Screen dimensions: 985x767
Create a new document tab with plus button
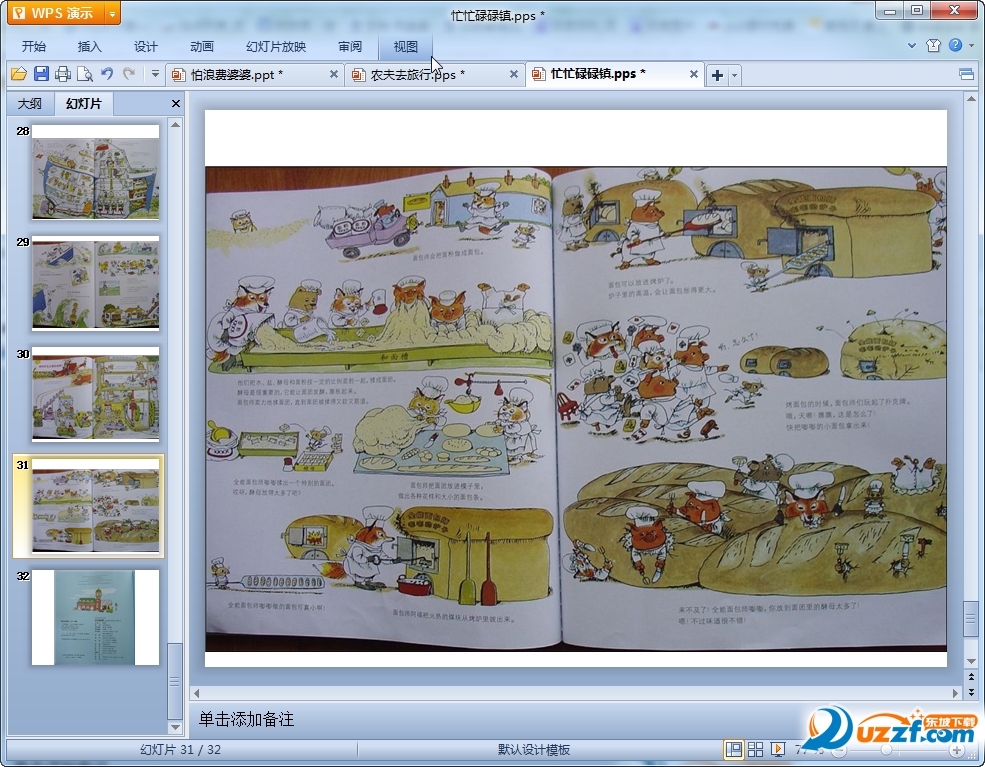click(717, 75)
